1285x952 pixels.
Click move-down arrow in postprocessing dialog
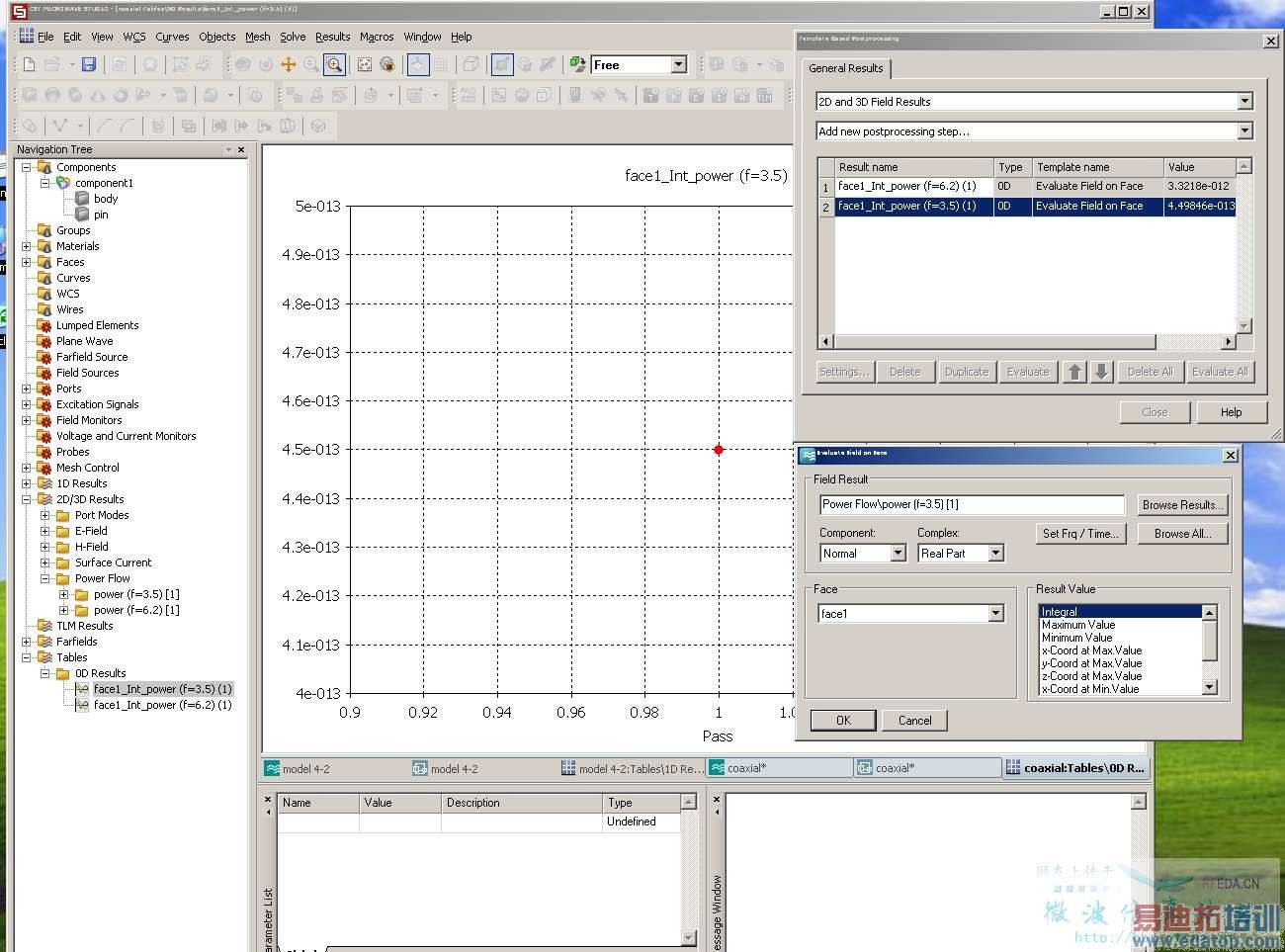[1101, 372]
